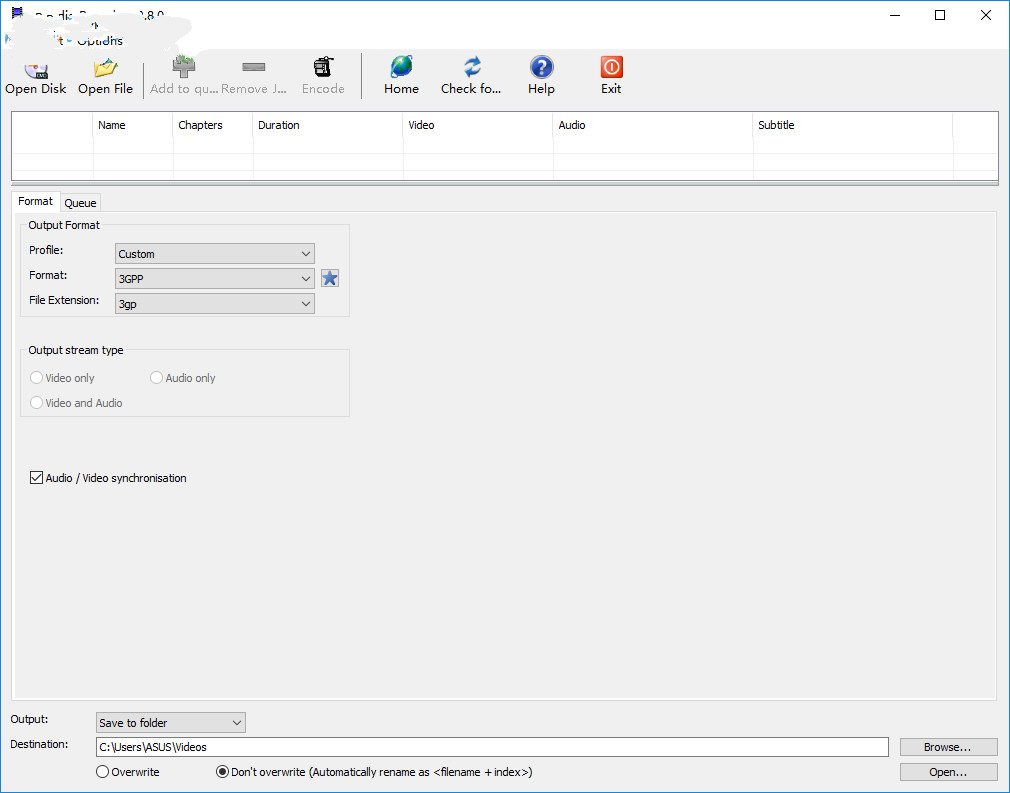Screen dimensions: 1010x793
Task: Open the Help question mark icon
Action: [x=541, y=68]
